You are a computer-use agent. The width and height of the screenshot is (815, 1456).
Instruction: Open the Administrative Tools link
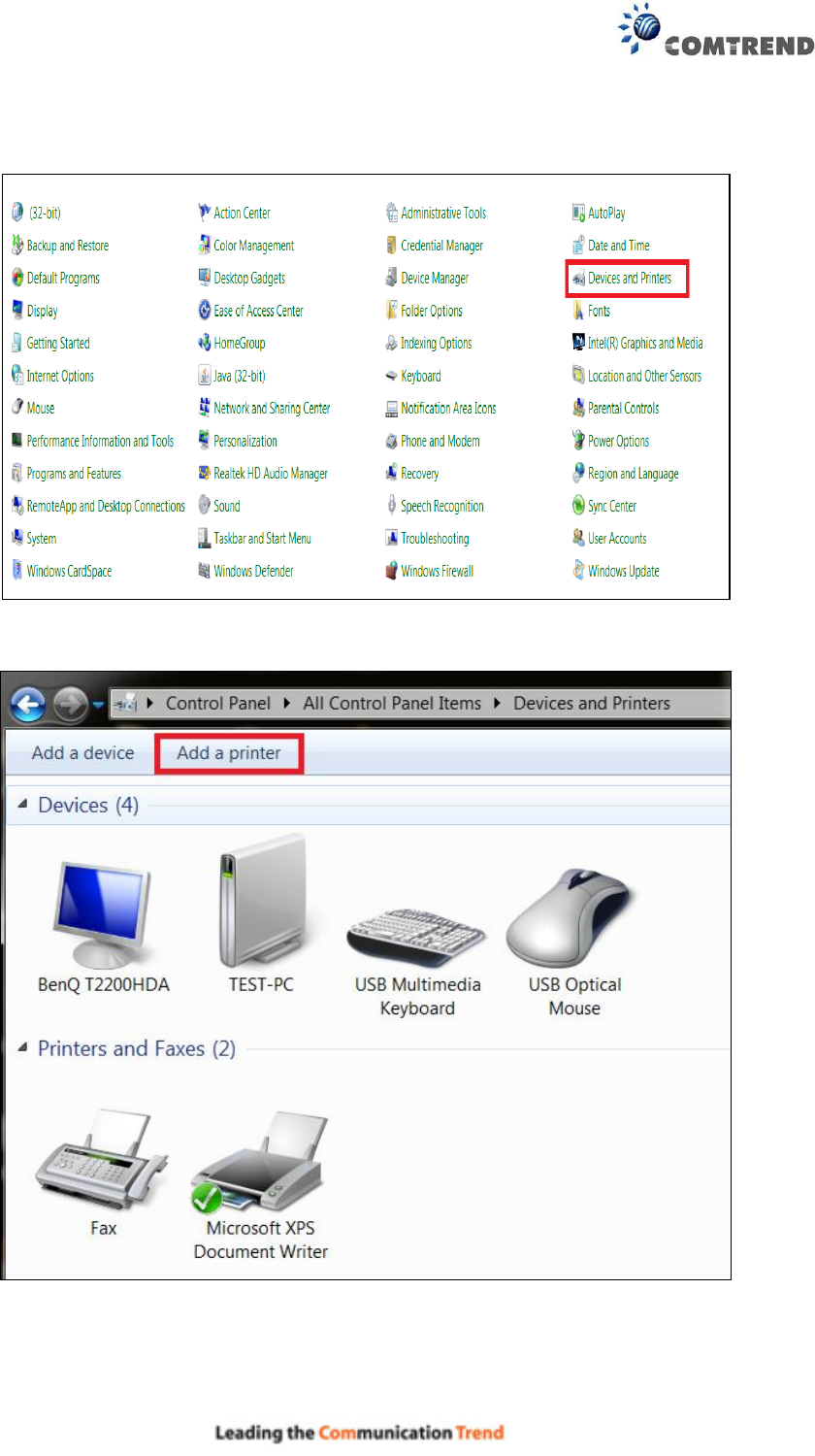[443, 213]
